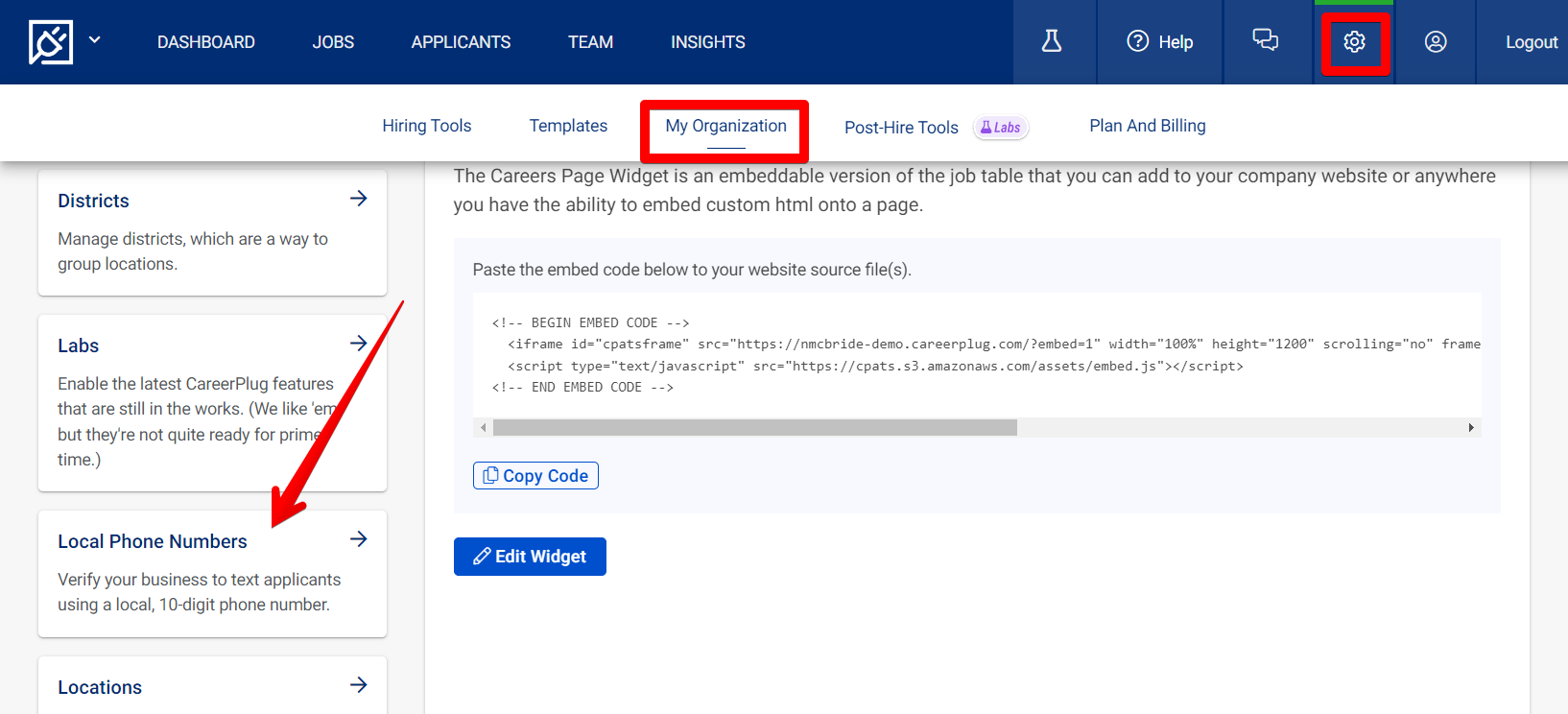
Task: Click the arrow on the Districts card
Action: coord(359,199)
